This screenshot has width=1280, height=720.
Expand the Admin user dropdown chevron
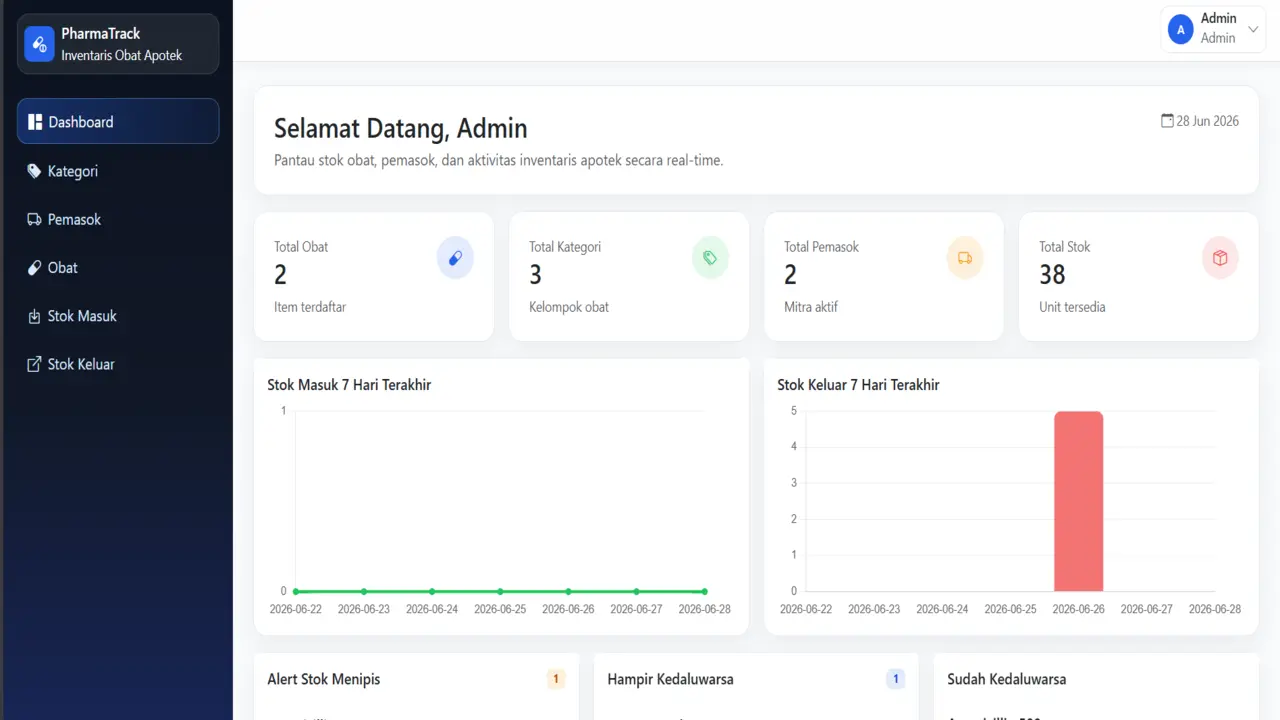pyautogui.click(x=1253, y=29)
